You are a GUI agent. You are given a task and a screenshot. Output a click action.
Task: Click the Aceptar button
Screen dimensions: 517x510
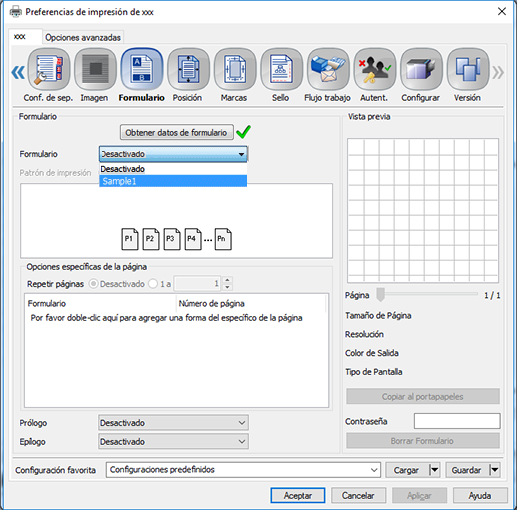tap(298, 495)
